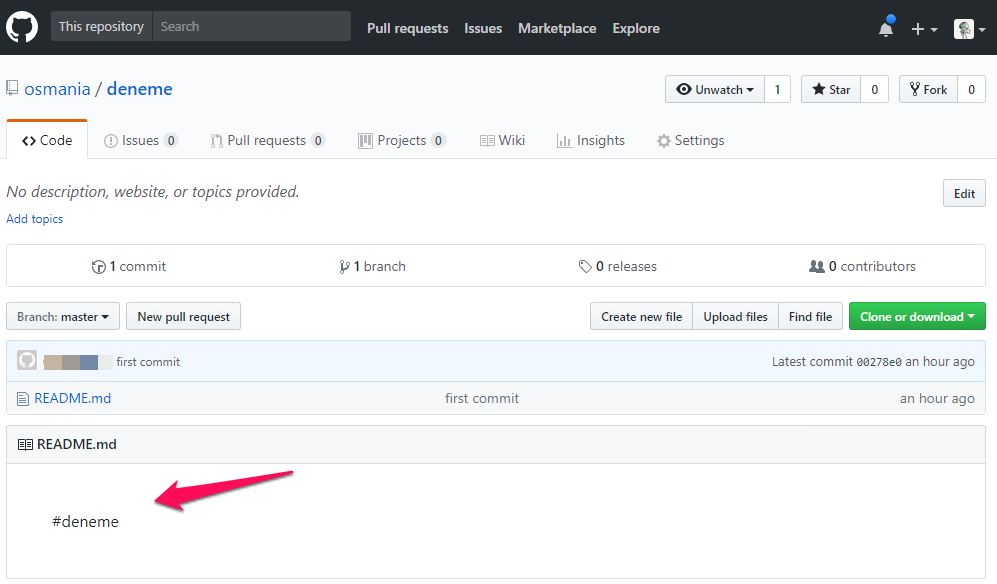Image resolution: width=997 pixels, height=584 pixels.
Task: Click the #deneme README text
Action: (85, 522)
